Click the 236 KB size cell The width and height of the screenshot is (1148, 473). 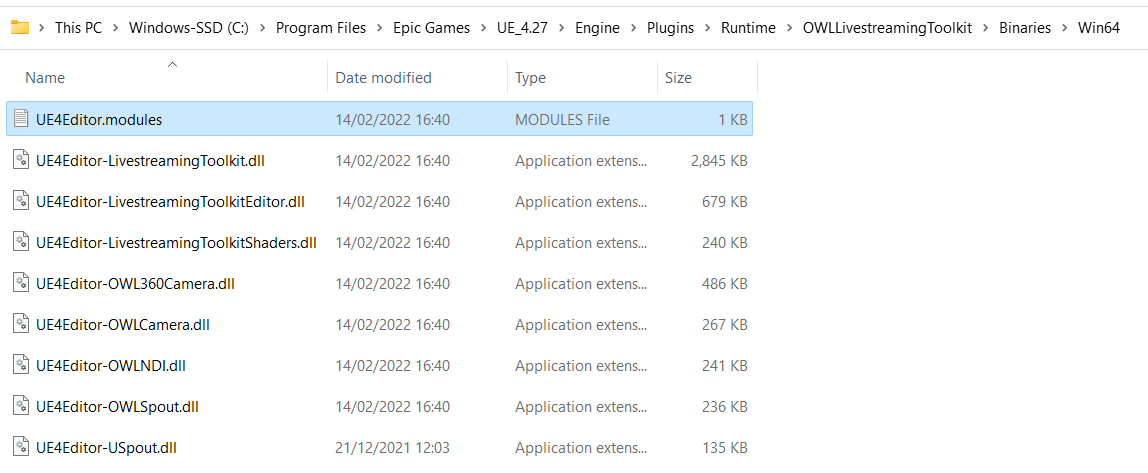pyautogui.click(x=725, y=406)
